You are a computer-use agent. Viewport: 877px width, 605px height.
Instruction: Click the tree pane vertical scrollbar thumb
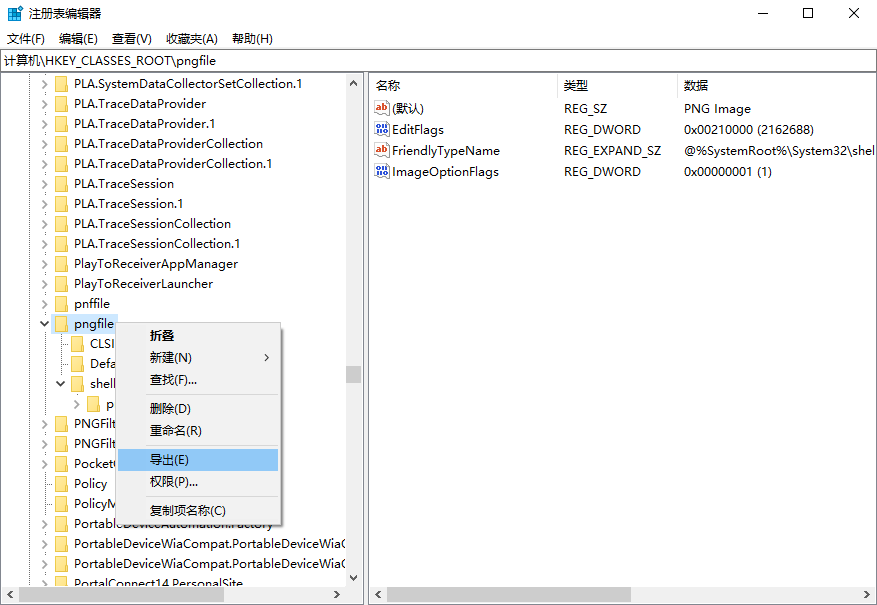click(x=353, y=374)
